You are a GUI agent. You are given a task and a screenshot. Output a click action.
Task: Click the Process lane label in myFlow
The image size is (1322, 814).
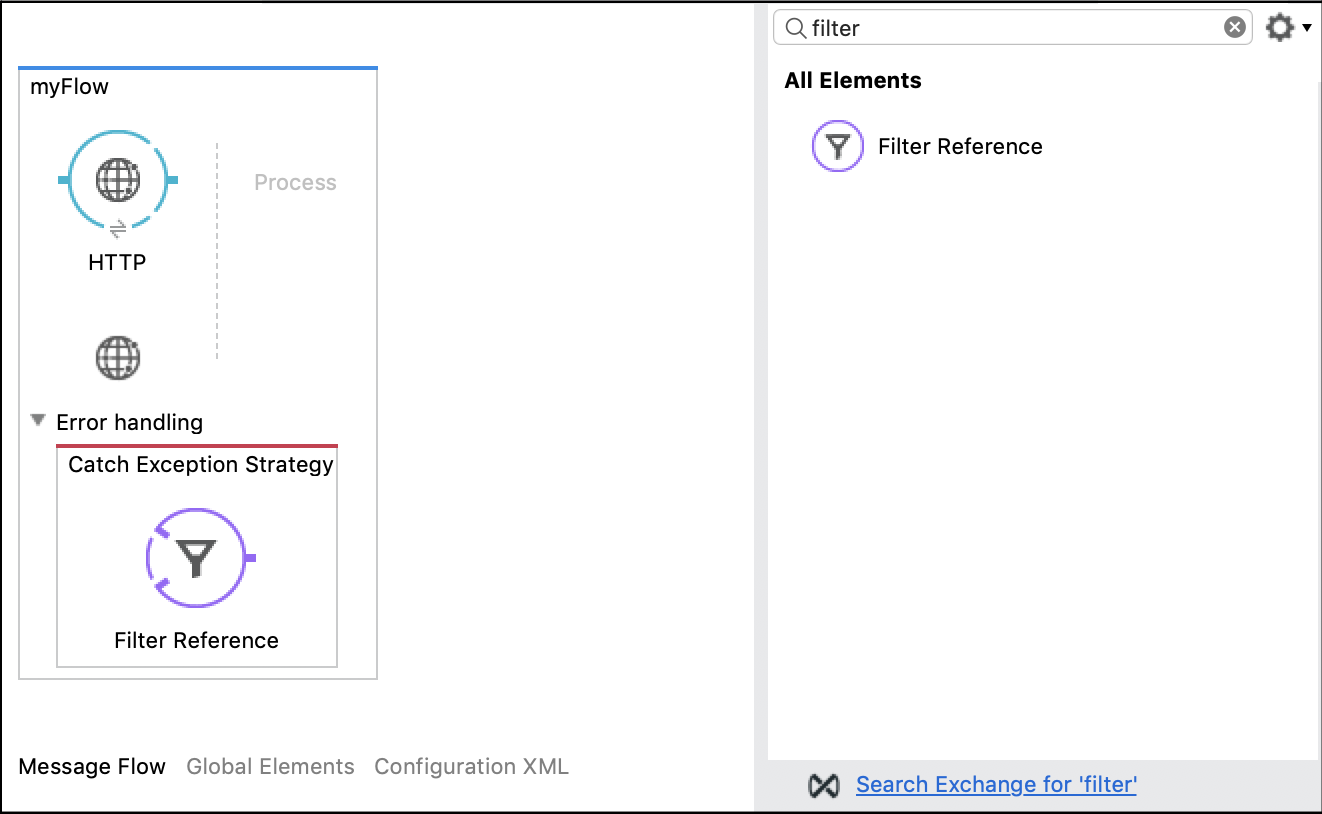tap(294, 182)
